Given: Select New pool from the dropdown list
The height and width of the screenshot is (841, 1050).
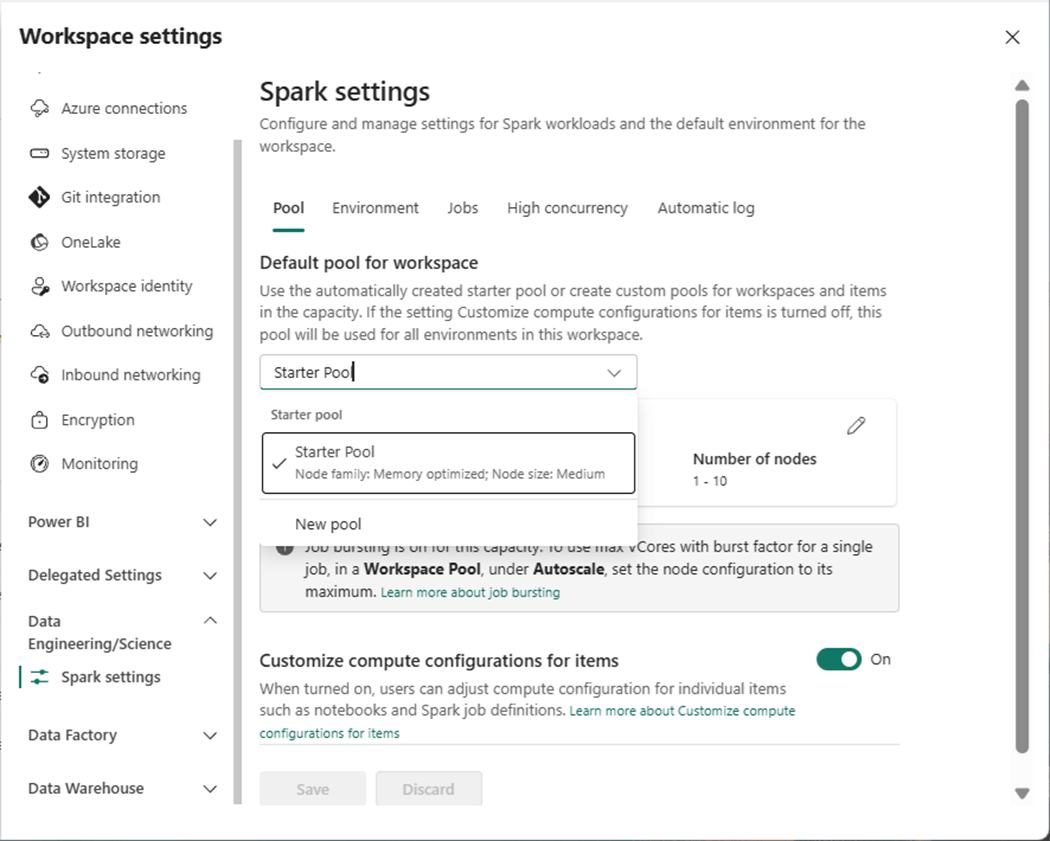Looking at the screenshot, I should click(328, 524).
